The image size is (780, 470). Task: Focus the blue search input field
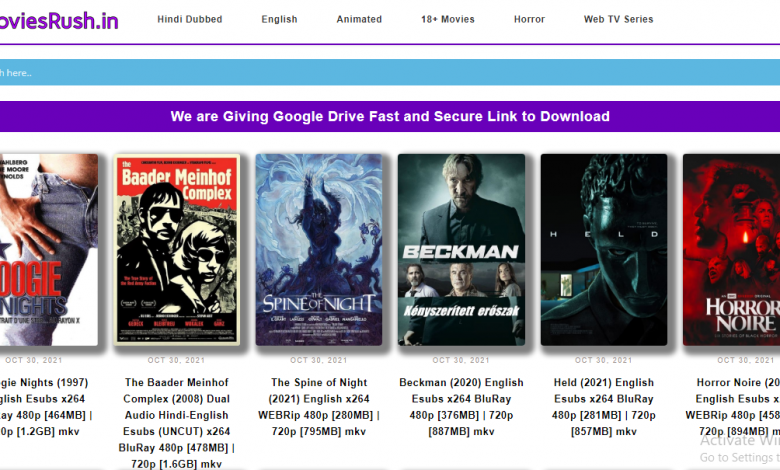click(390, 73)
